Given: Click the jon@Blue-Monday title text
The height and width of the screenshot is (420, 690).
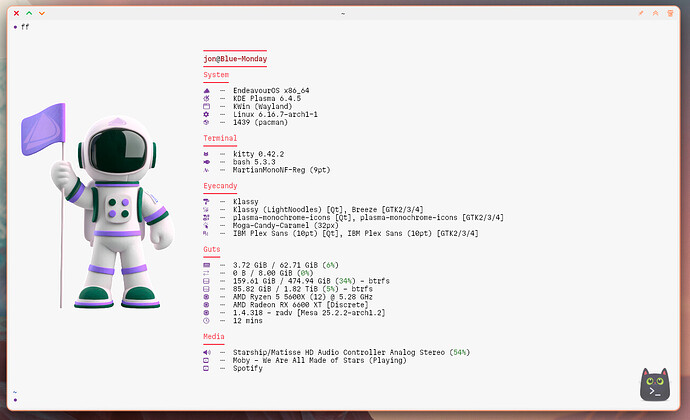Looking at the screenshot, I should click(x=235, y=59).
